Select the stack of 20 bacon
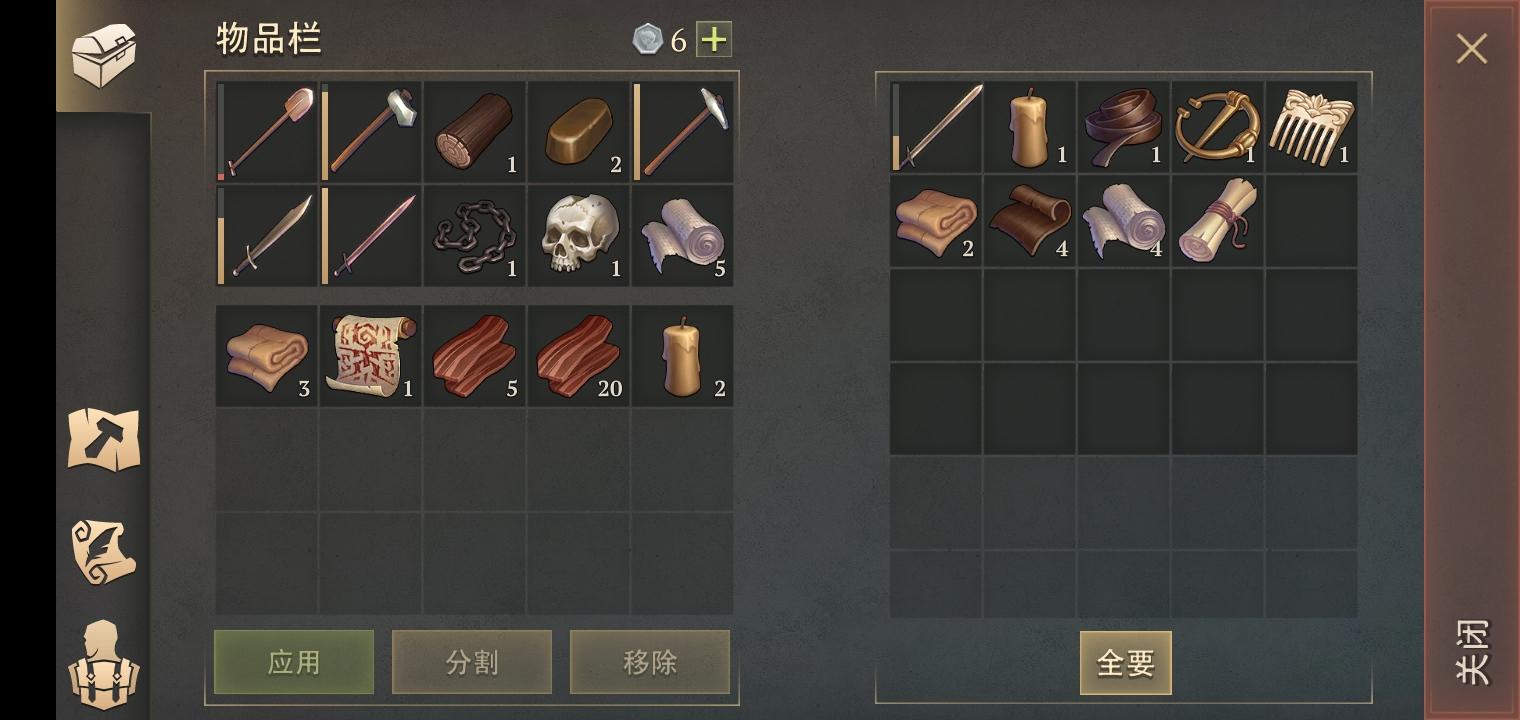The image size is (1520, 720). 579,356
